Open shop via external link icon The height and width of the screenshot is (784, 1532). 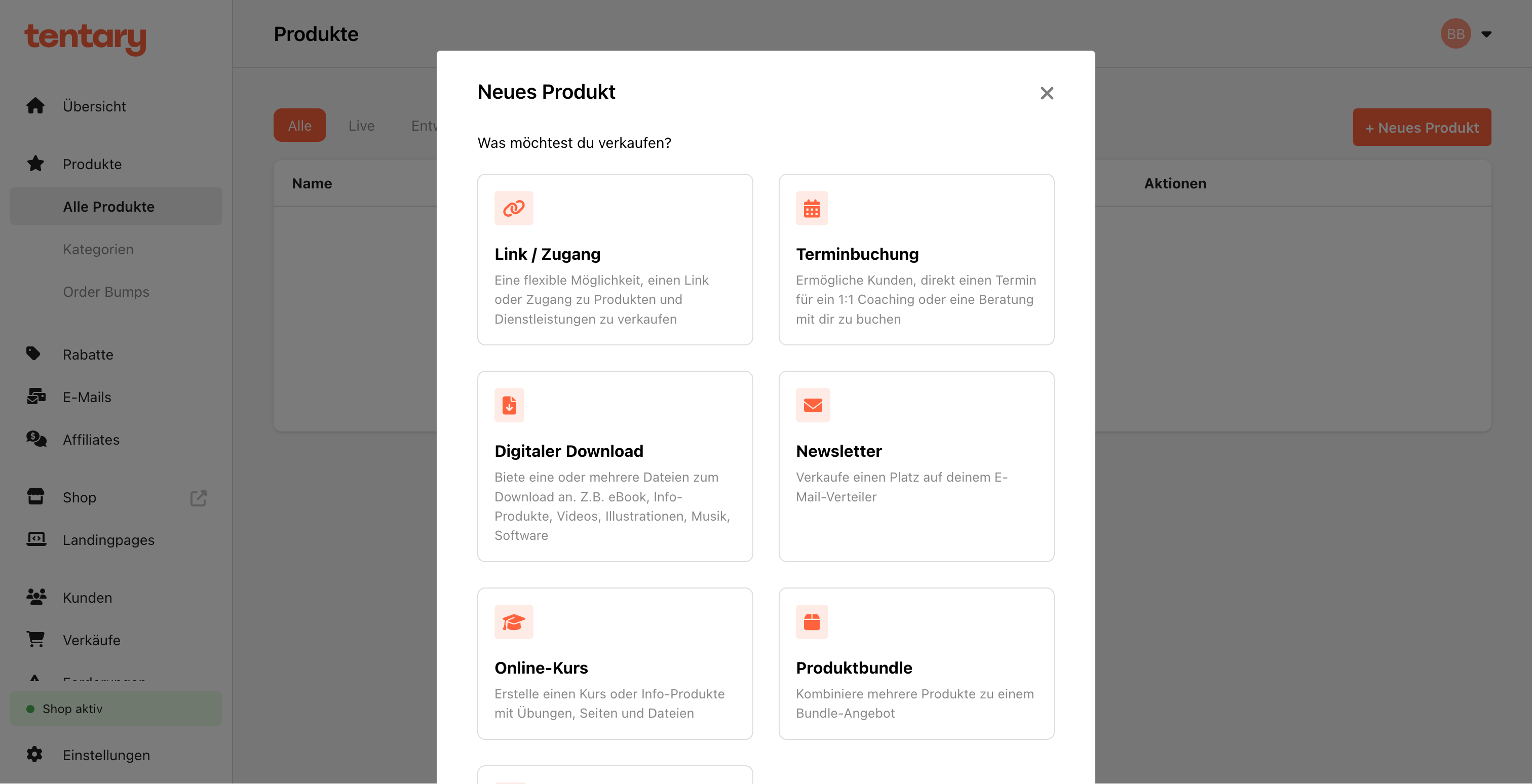point(199,497)
